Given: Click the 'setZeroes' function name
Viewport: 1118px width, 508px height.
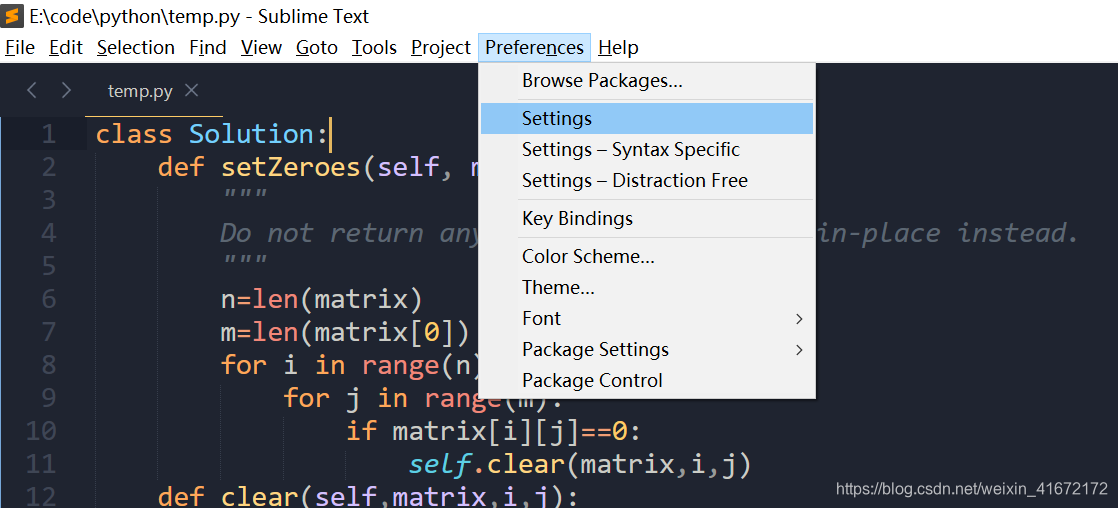Looking at the screenshot, I should pos(291,168).
